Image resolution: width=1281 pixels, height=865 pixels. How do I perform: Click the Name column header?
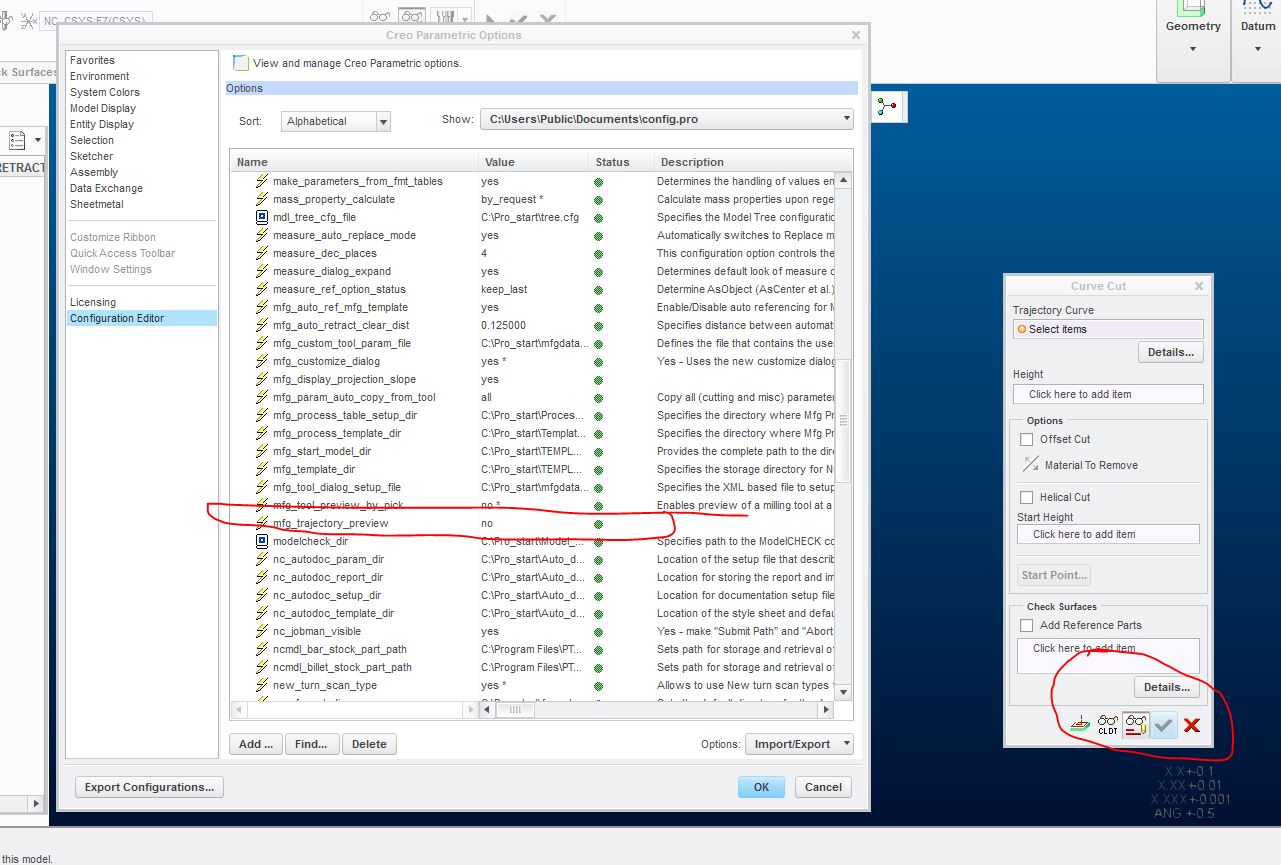tap(354, 162)
